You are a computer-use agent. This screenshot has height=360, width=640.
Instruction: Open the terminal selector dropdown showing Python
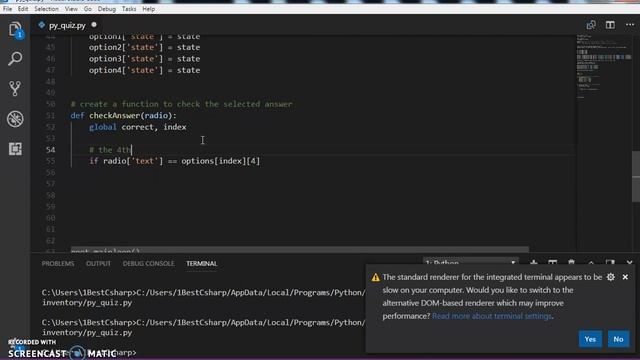pyautogui.click(x=470, y=262)
